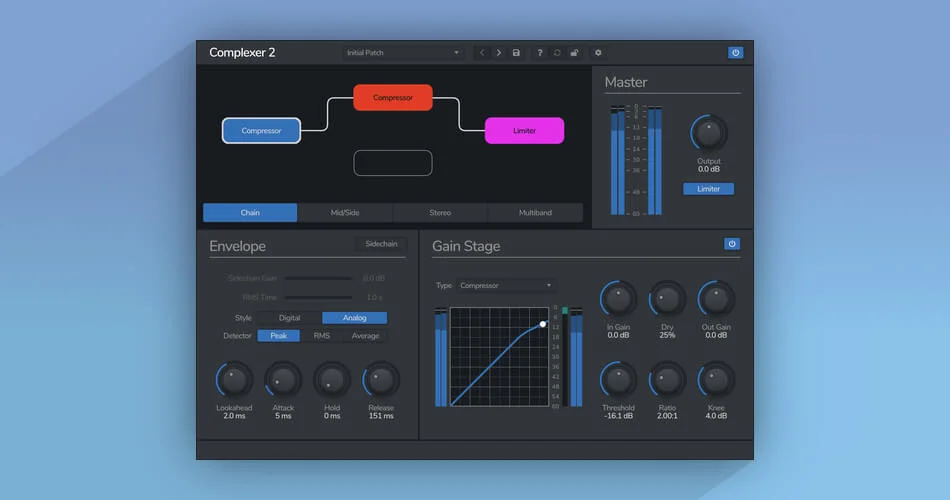The image size is (950, 500).
Task: Click the Sidechain Gain slider
Action: [x=318, y=278]
